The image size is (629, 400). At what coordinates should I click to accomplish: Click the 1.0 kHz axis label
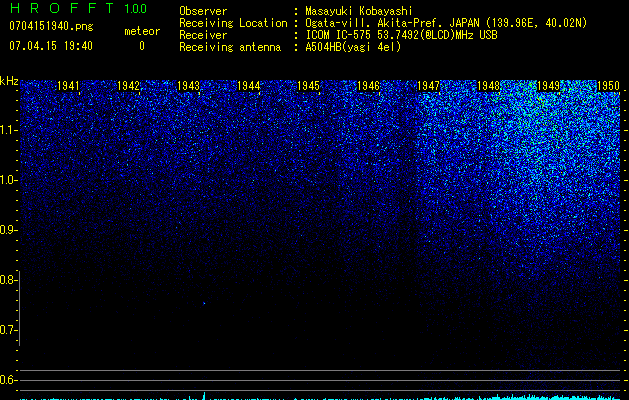(7, 180)
